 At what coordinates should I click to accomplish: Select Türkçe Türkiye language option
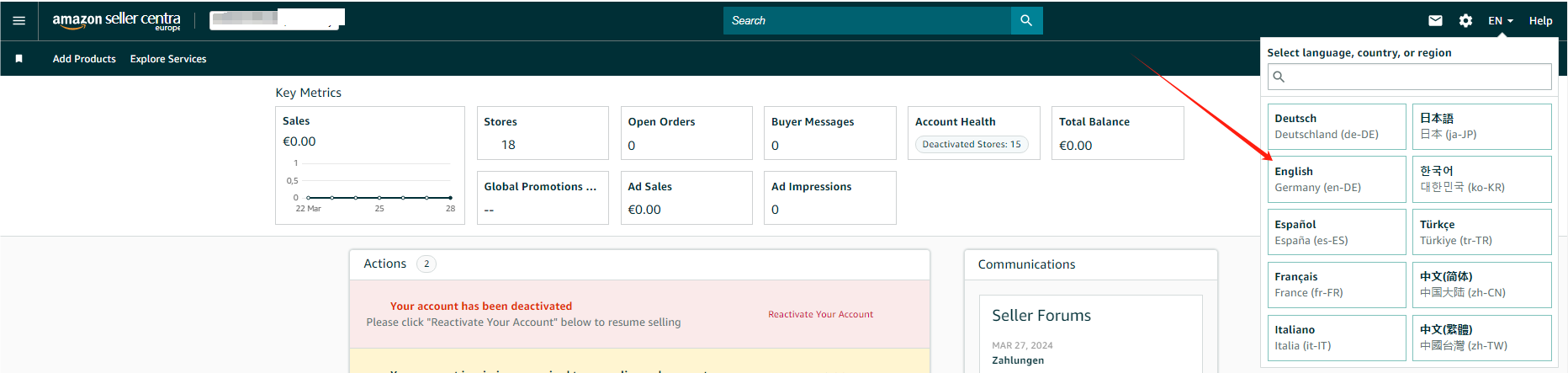pos(1481,232)
